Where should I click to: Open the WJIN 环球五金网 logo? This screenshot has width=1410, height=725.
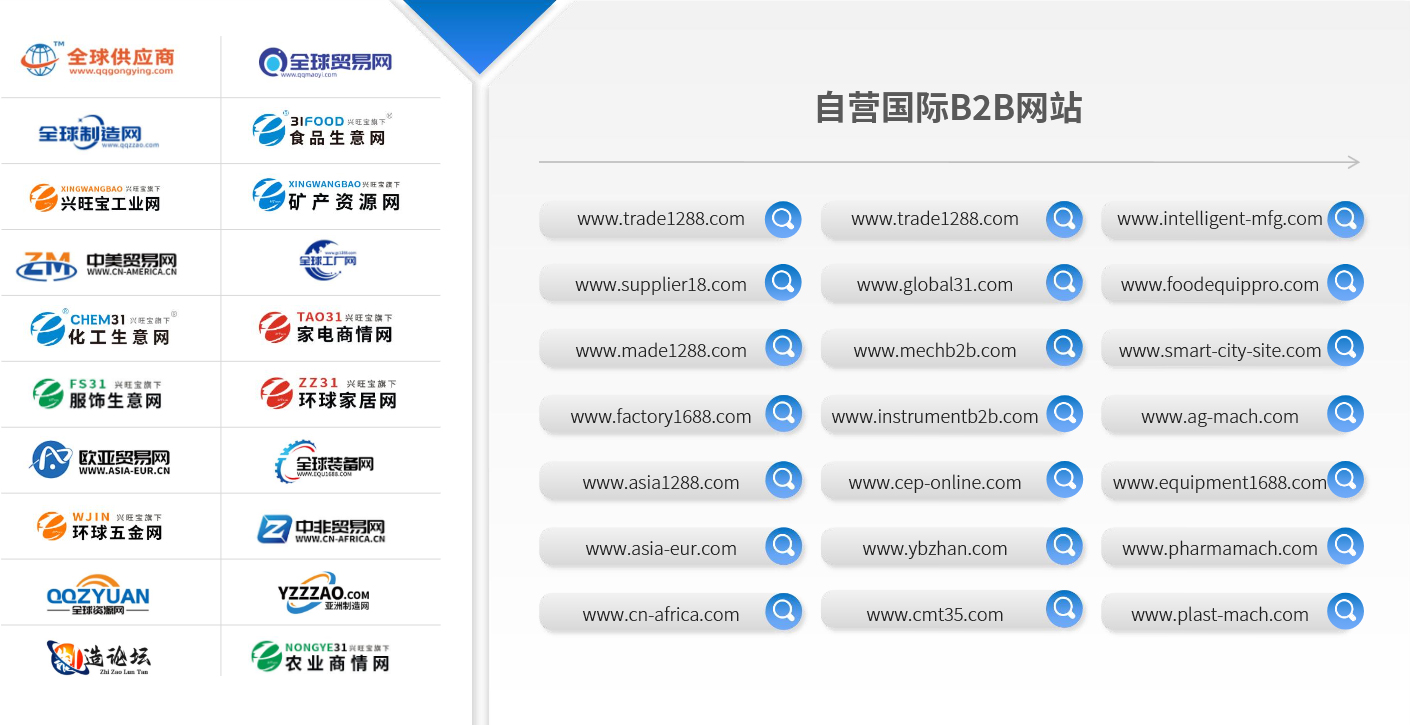[99, 526]
